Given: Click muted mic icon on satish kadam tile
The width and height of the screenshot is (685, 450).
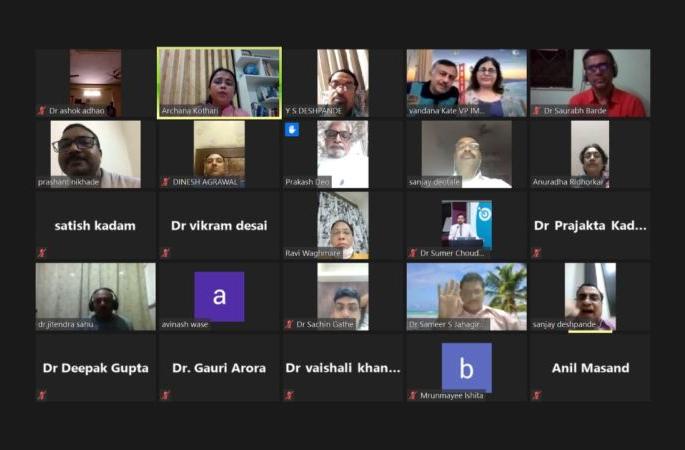Looking at the screenshot, I should (x=42, y=253).
